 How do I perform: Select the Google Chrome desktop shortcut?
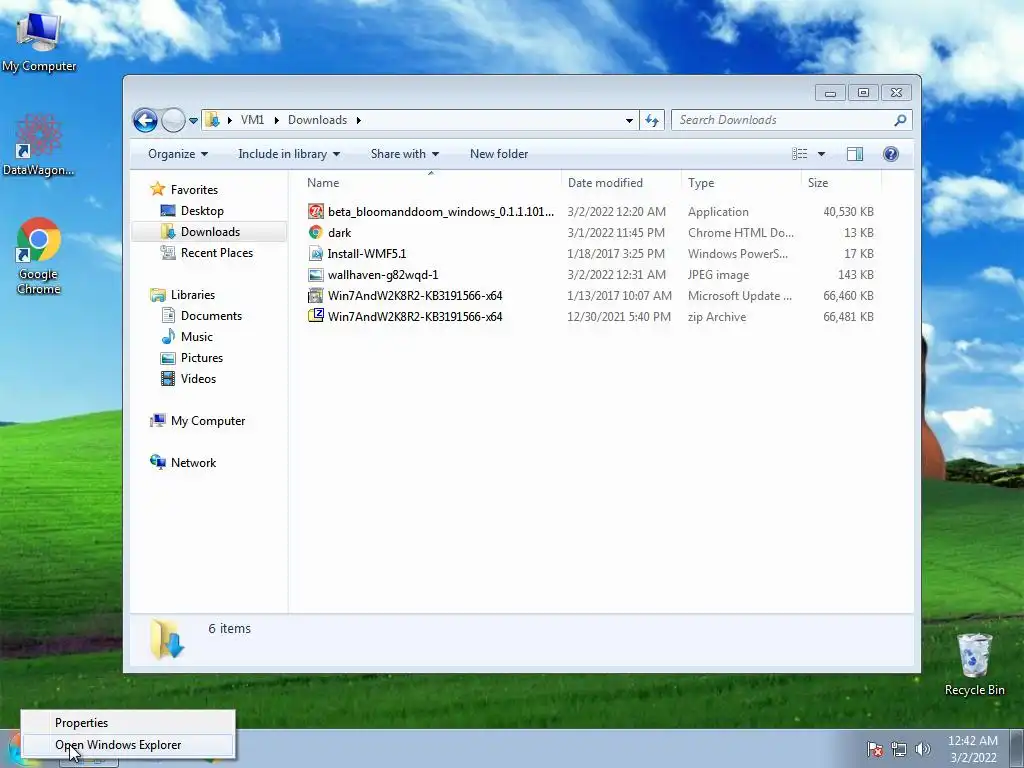(x=39, y=255)
